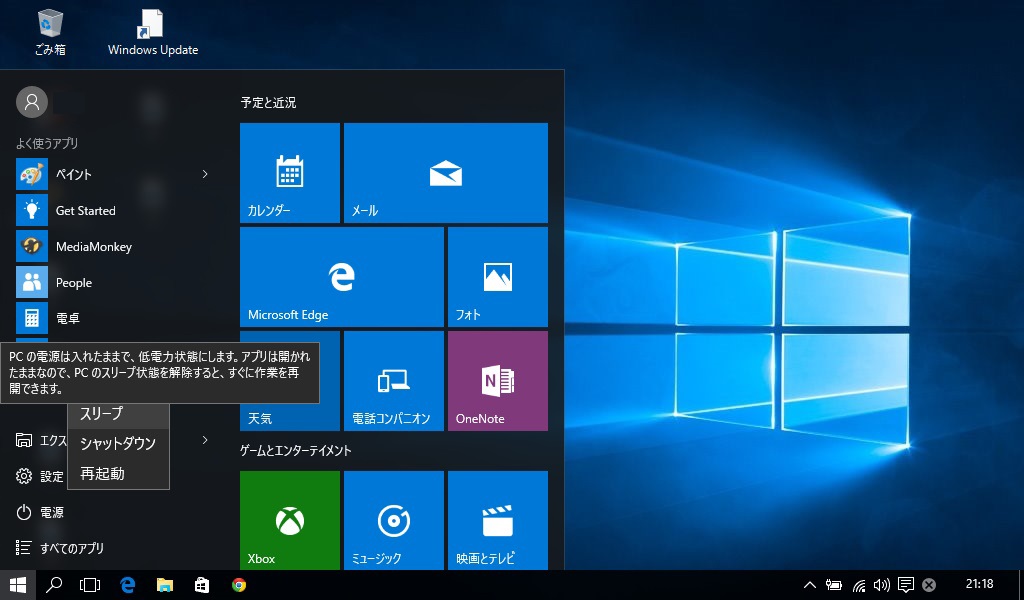Viewport: 1024px width, 600px height.
Task: Open 設定 from the Start menu
Action: pos(40,476)
